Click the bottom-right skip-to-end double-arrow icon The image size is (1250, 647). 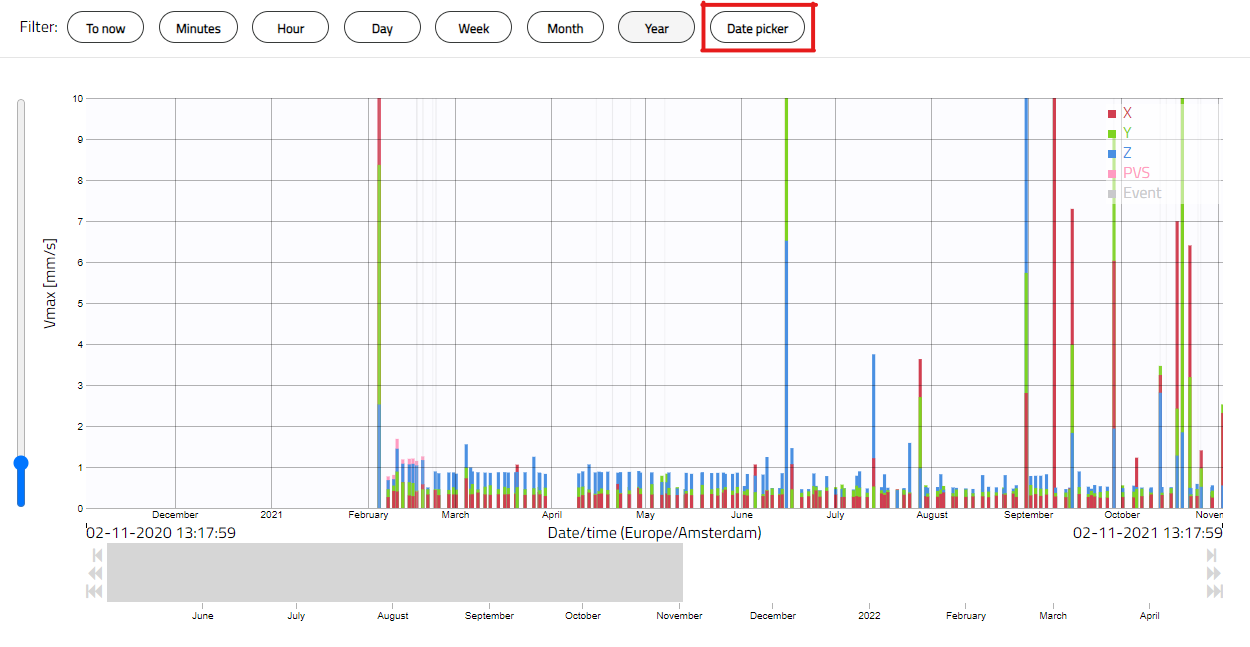pos(1214,591)
